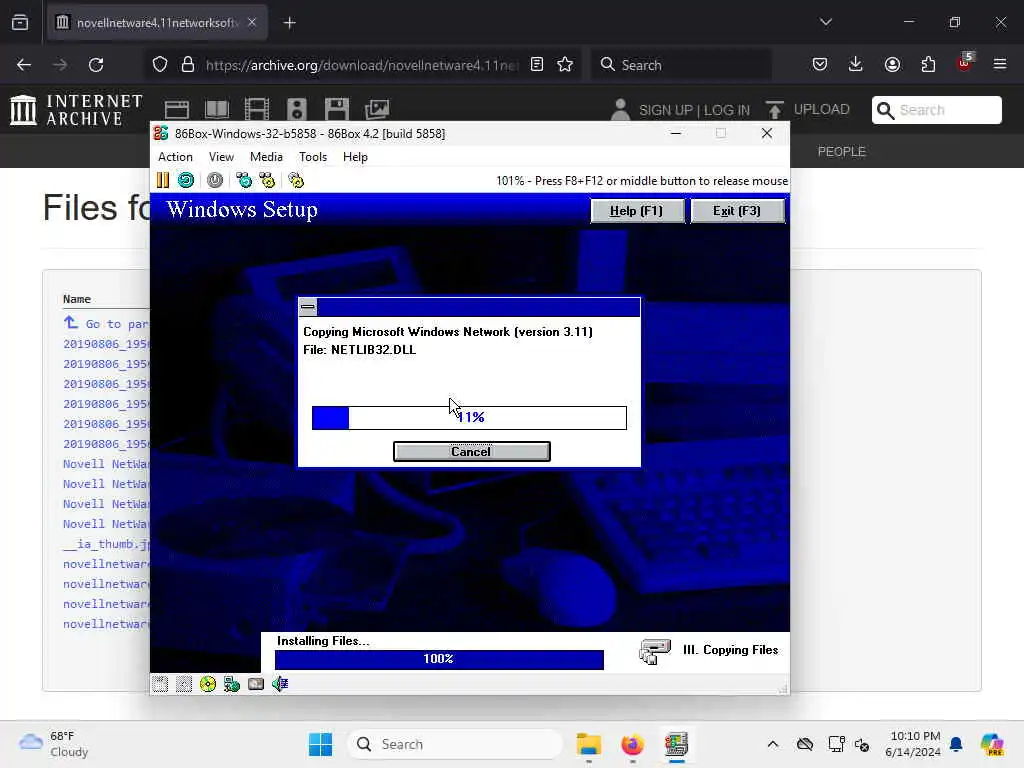Click the LOG IN link
Image resolution: width=1024 pixels, height=768 pixels.
pyautogui.click(x=727, y=110)
